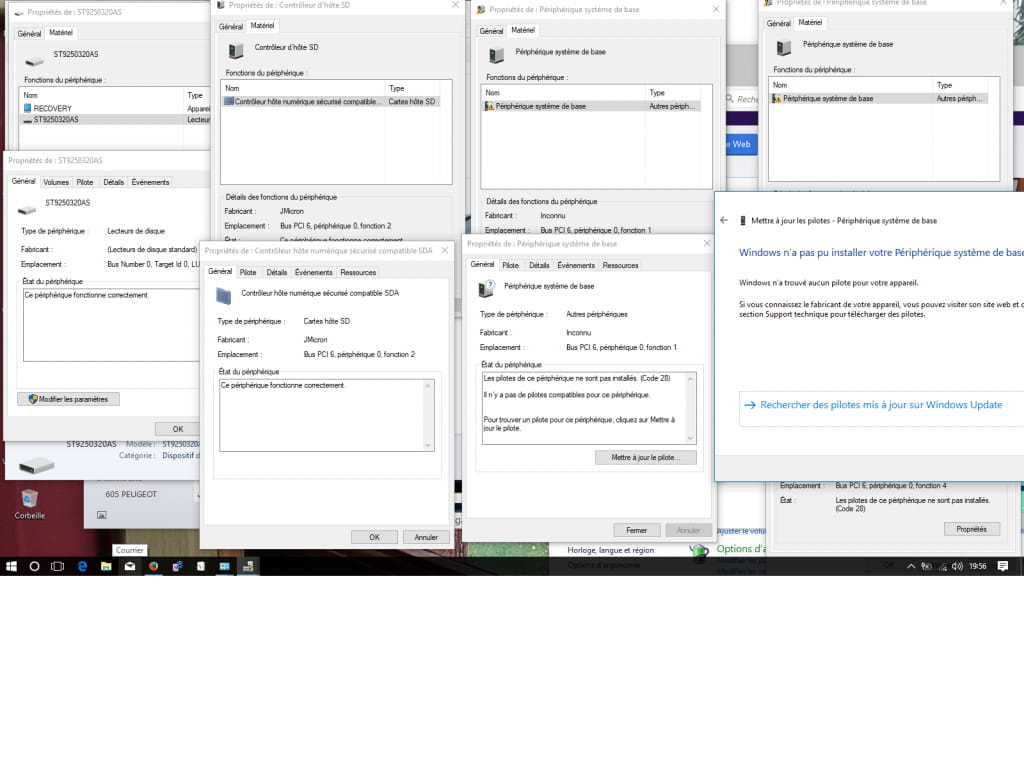The image size is (1024, 780).
Task: Click the Cortana circle icon on taskbar
Action: click(x=35, y=566)
